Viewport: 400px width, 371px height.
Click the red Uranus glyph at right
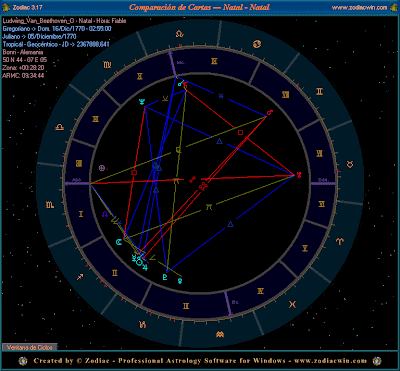point(298,175)
